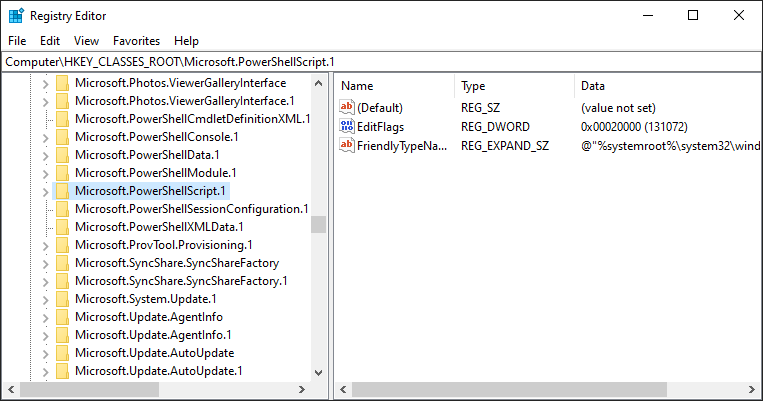Select the Microsoft.SyncShare.SyncShareFactory key

click(x=177, y=263)
